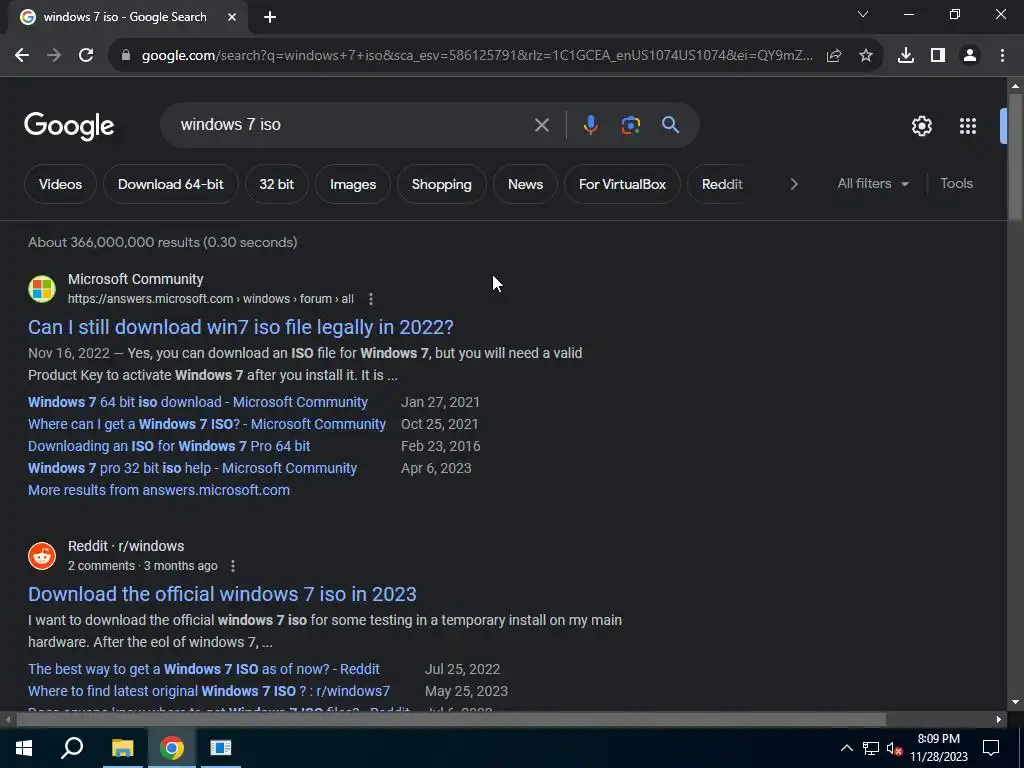Click the browser forward arrow
The height and width of the screenshot is (768, 1024).
click(x=54, y=56)
